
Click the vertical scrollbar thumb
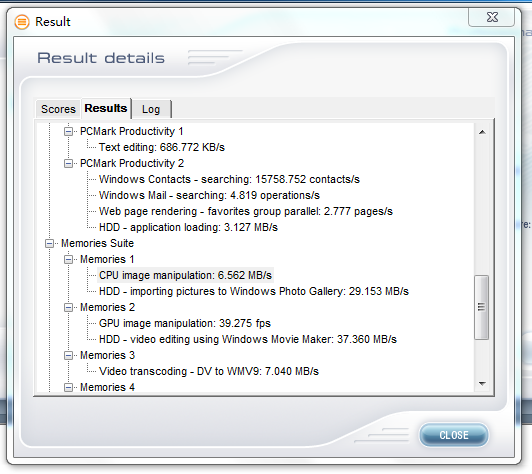coord(481,307)
